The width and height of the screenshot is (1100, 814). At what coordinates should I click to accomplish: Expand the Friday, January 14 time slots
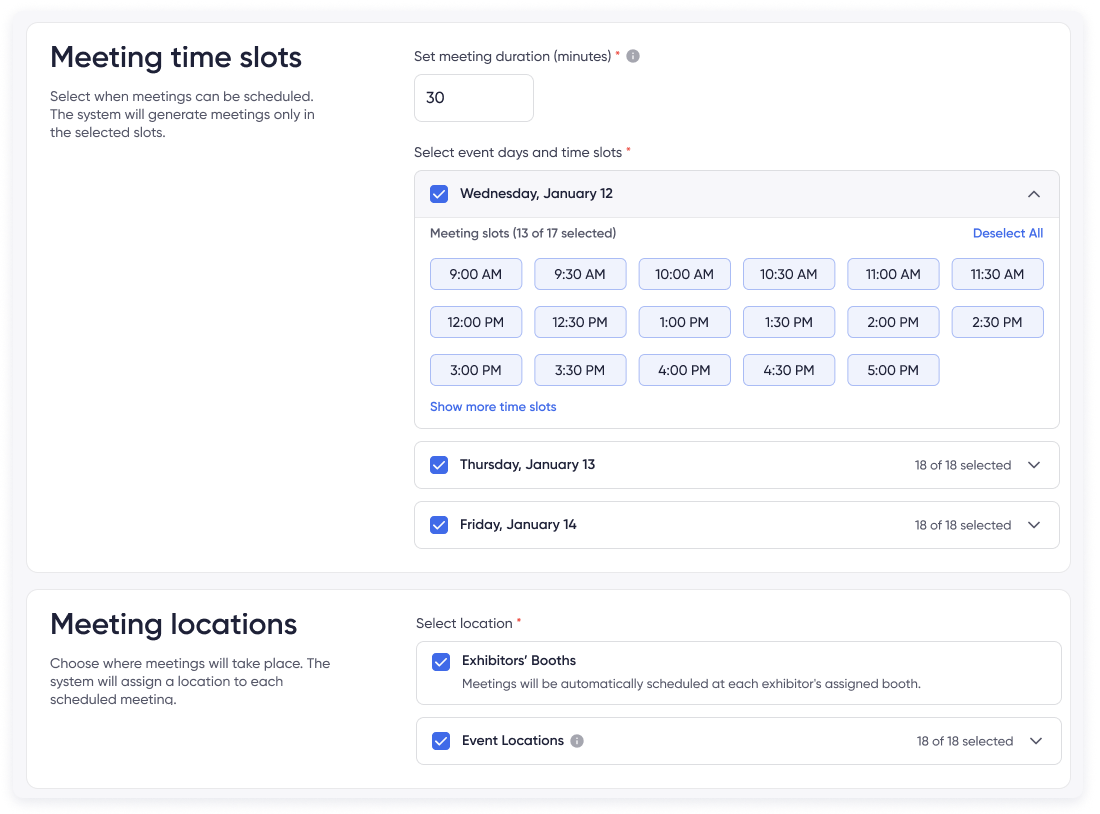[1034, 525]
